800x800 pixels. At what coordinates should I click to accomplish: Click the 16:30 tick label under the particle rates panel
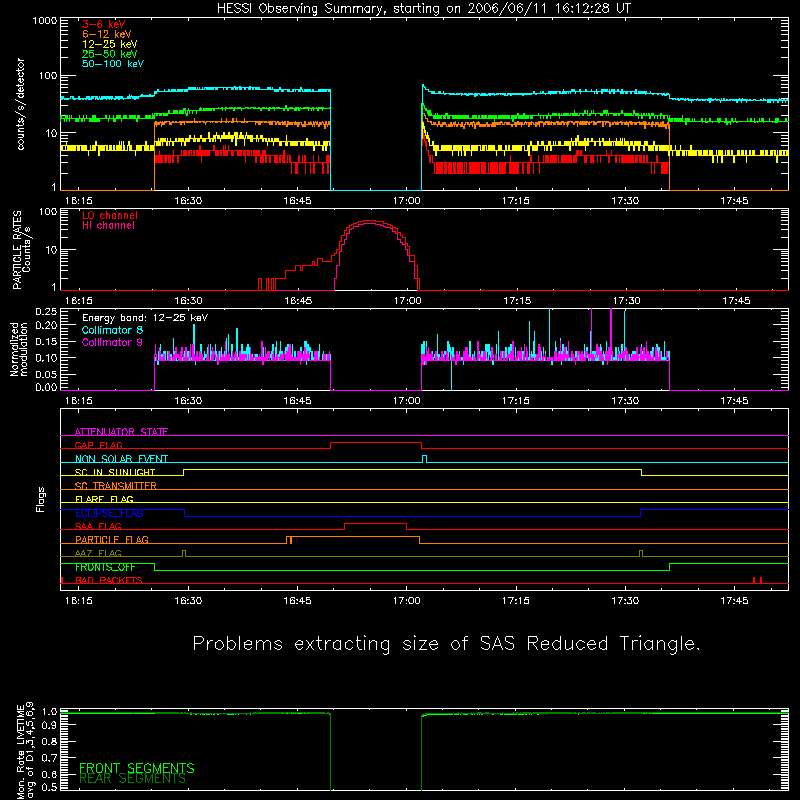(x=188, y=301)
